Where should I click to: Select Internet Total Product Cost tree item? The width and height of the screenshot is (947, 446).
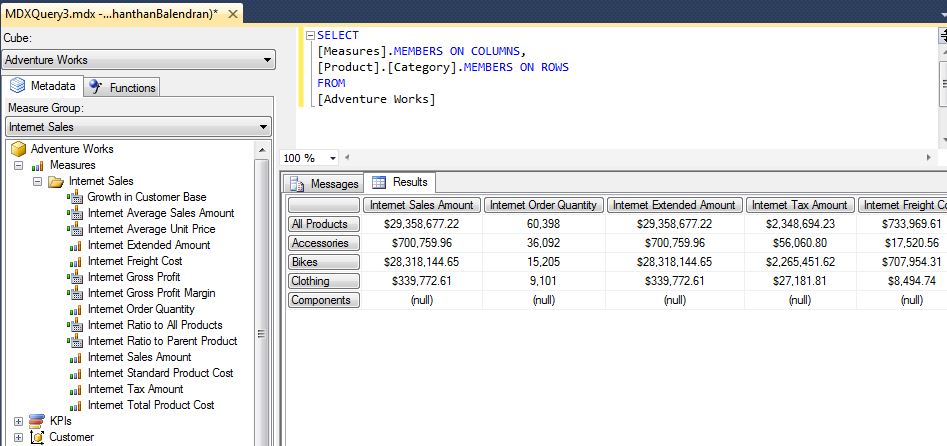click(150, 405)
